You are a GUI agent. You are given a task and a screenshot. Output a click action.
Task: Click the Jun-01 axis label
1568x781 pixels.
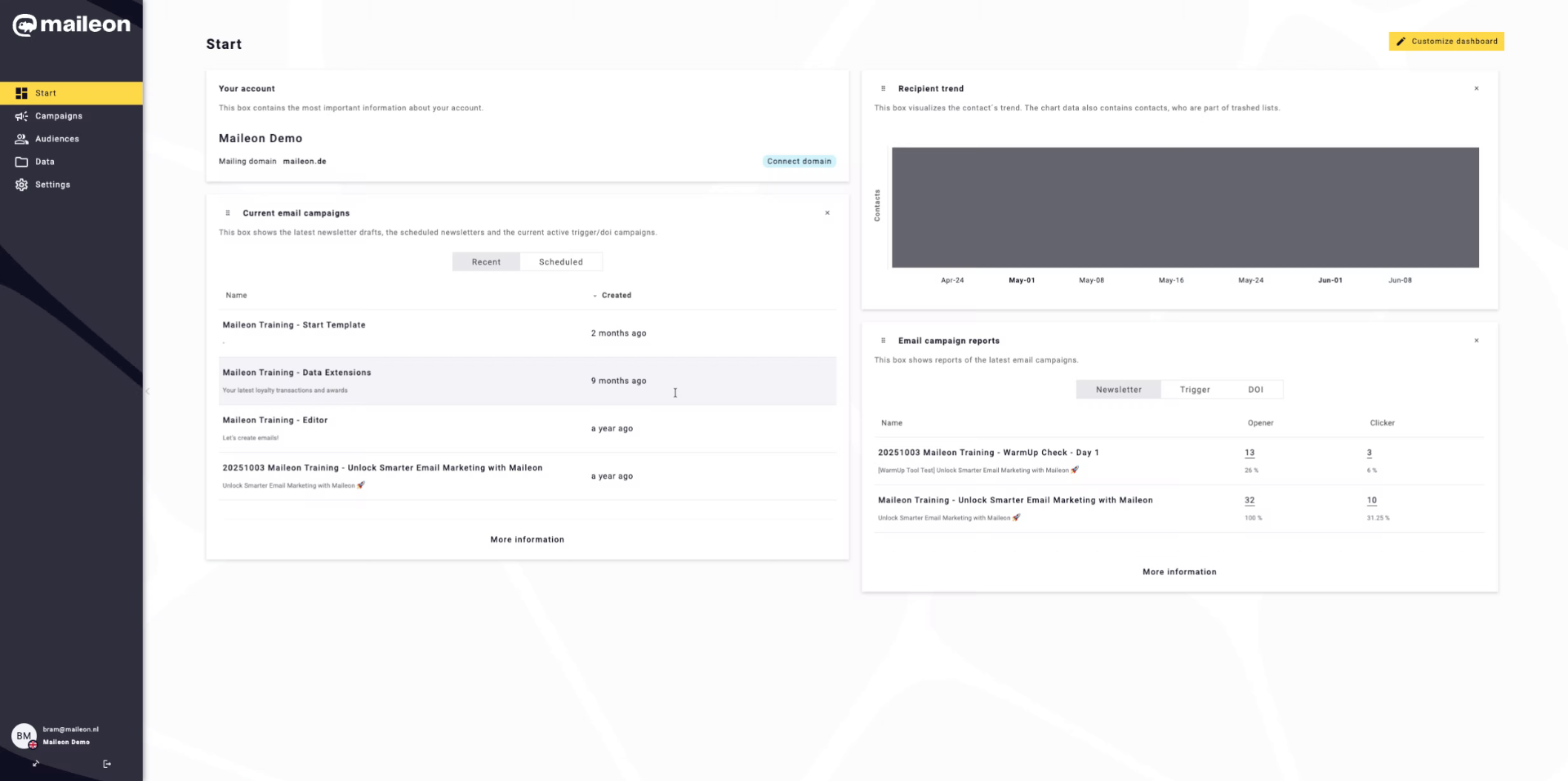pos(1330,280)
